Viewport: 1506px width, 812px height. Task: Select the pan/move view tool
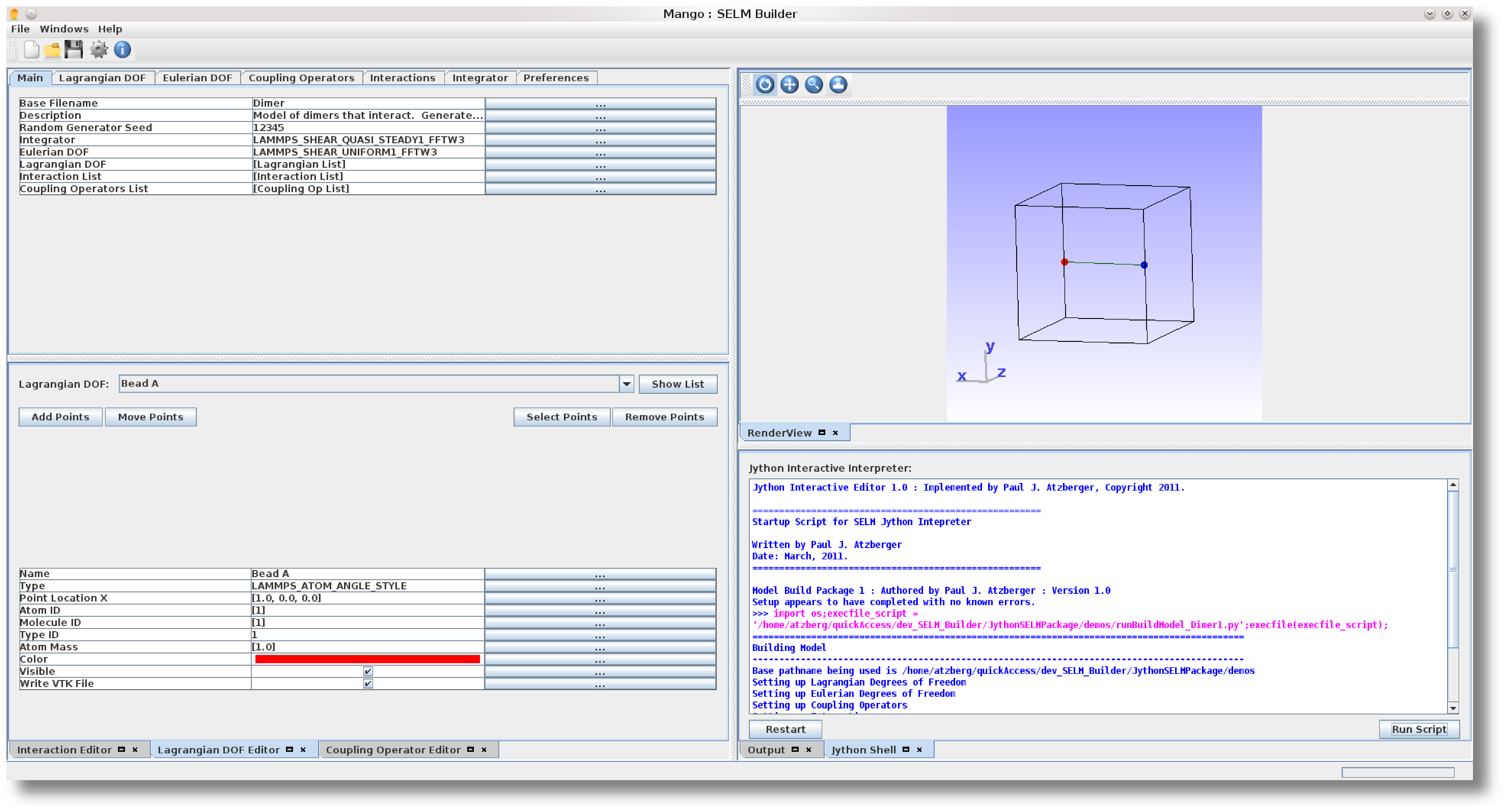pyautogui.click(x=789, y=85)
